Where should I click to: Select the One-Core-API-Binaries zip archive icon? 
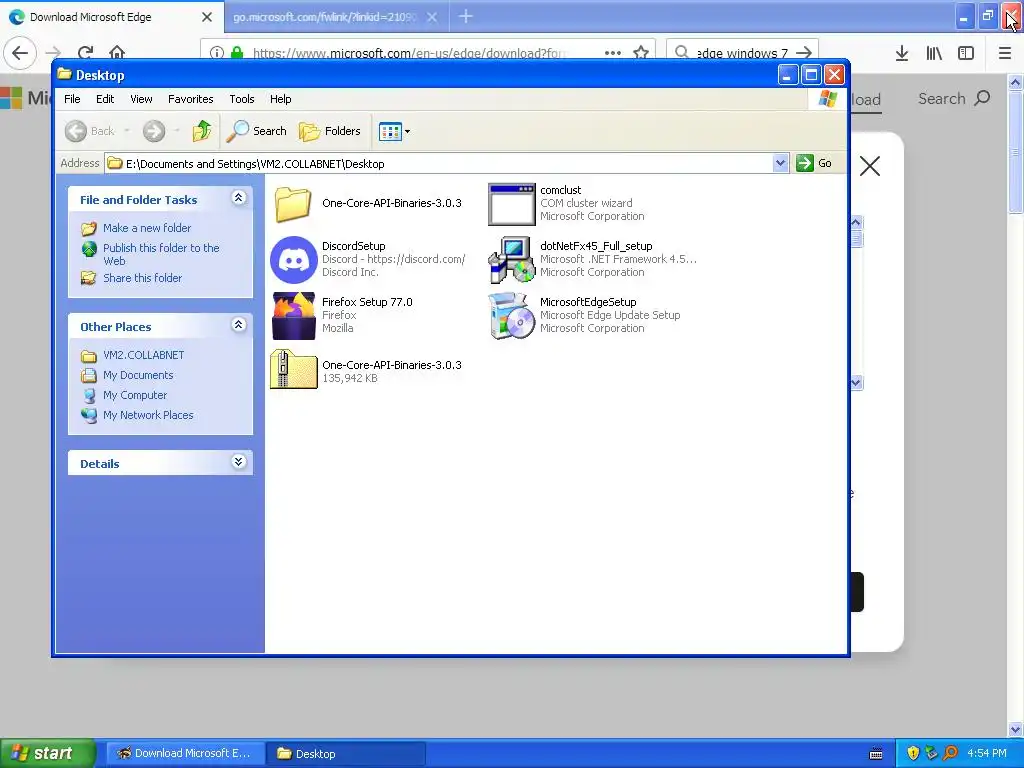(x=293, y=370)
